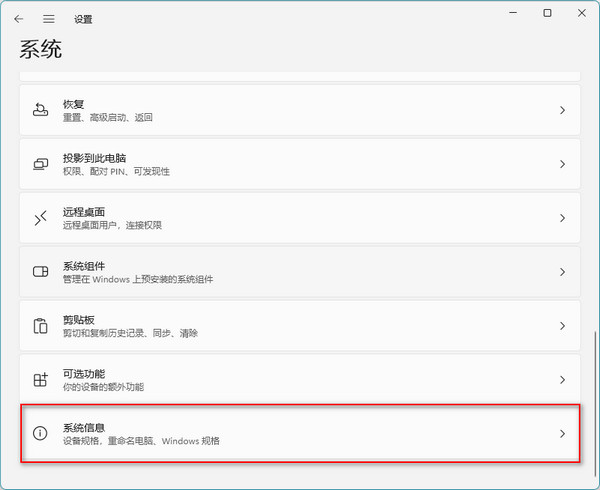Screen dimensions: 600x490
Task: Click the chevron next to 剪贴板
Action: pos(562,326)
